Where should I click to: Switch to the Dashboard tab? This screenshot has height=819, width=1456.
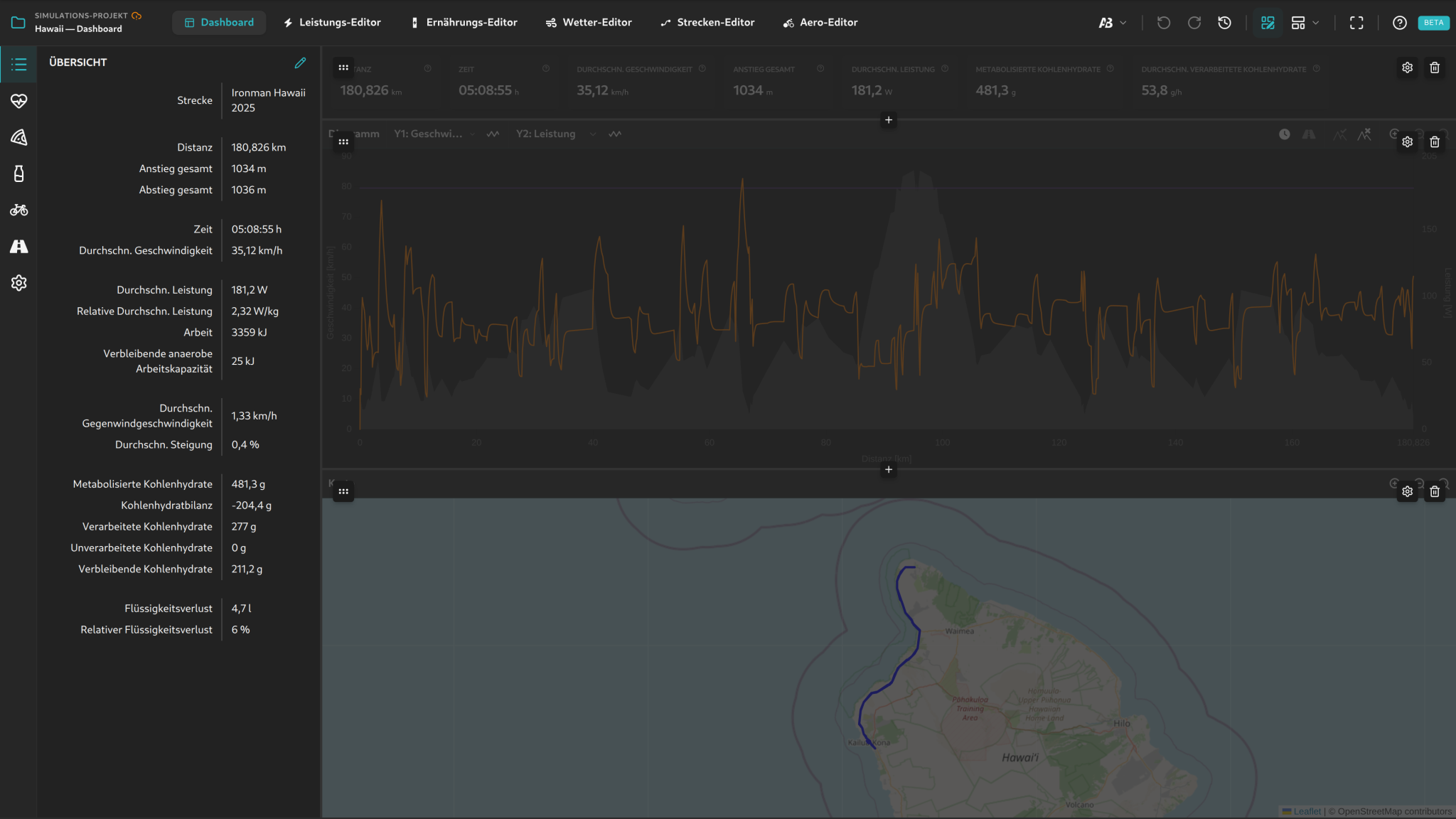pyautogui.click(x=219, y=23)
